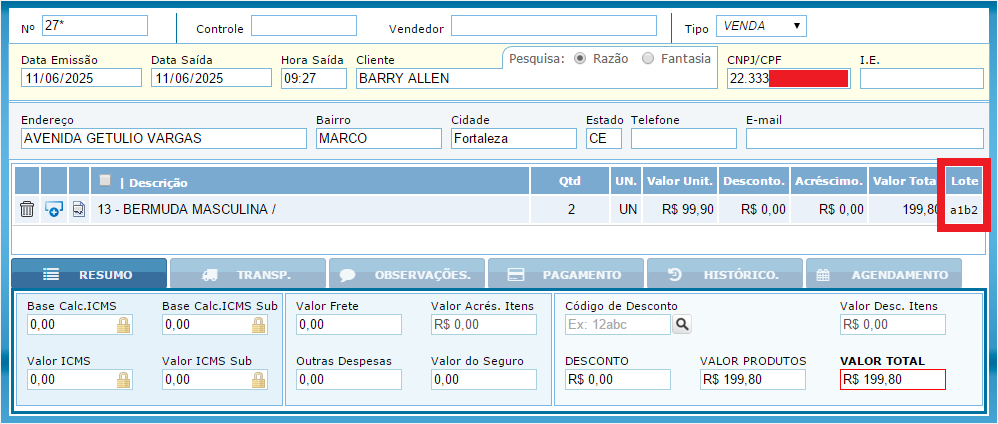Show the AGENDAMENTO tab
The width and height of the screenshot is (998, 424).
pos(882,274)
